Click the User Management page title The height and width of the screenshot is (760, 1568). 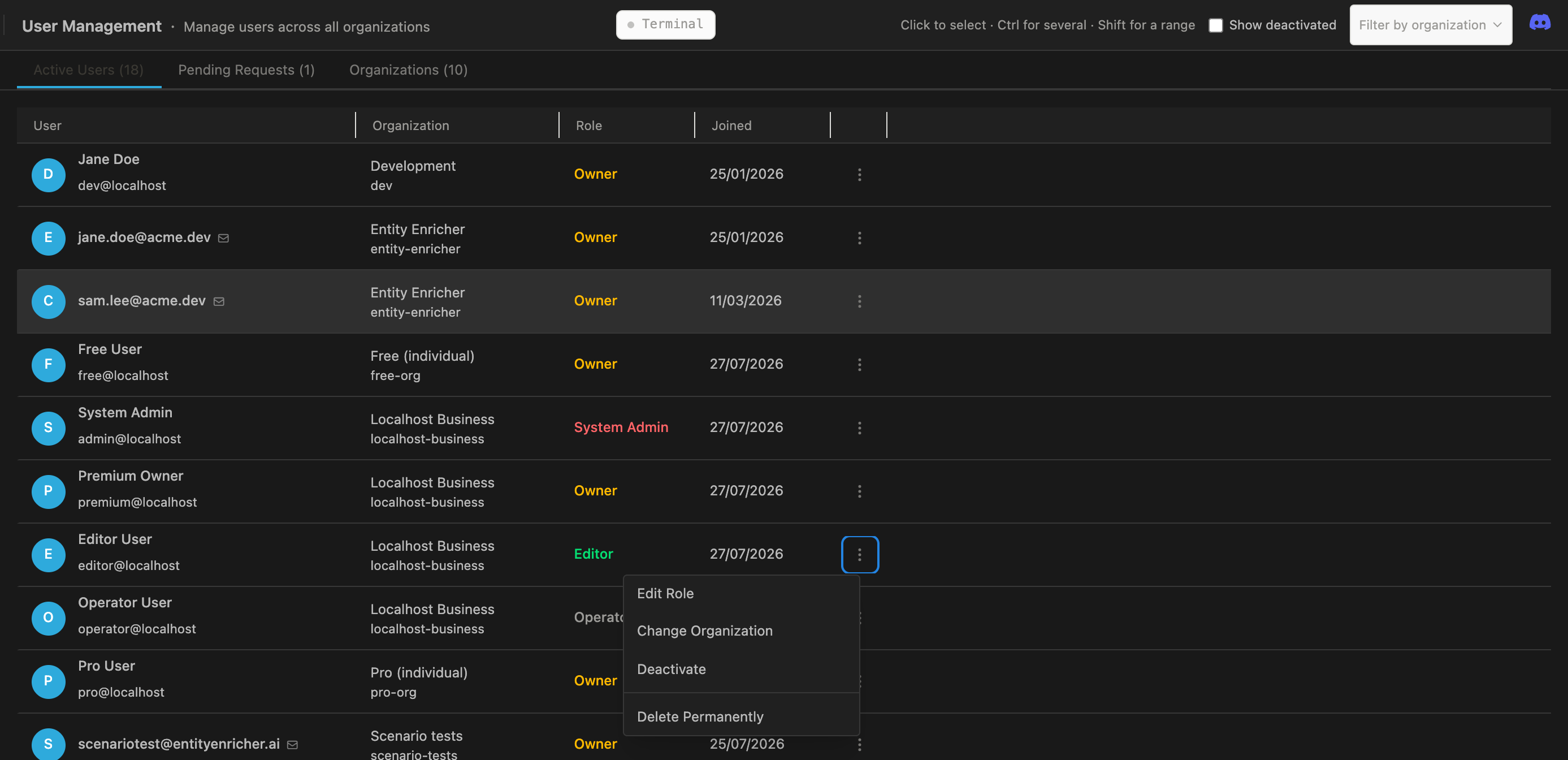[92, 26]
